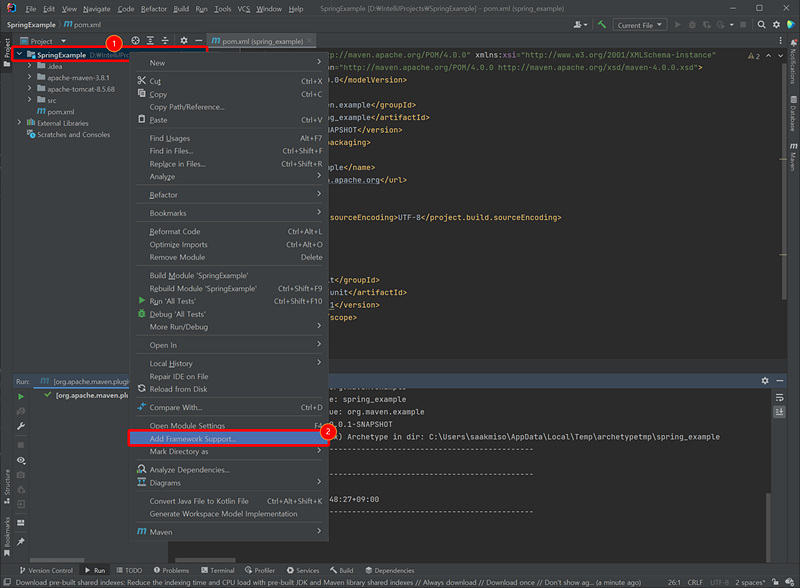
Task: Open the Refactor submenu in context menu
Action: (x=229, y=195)
